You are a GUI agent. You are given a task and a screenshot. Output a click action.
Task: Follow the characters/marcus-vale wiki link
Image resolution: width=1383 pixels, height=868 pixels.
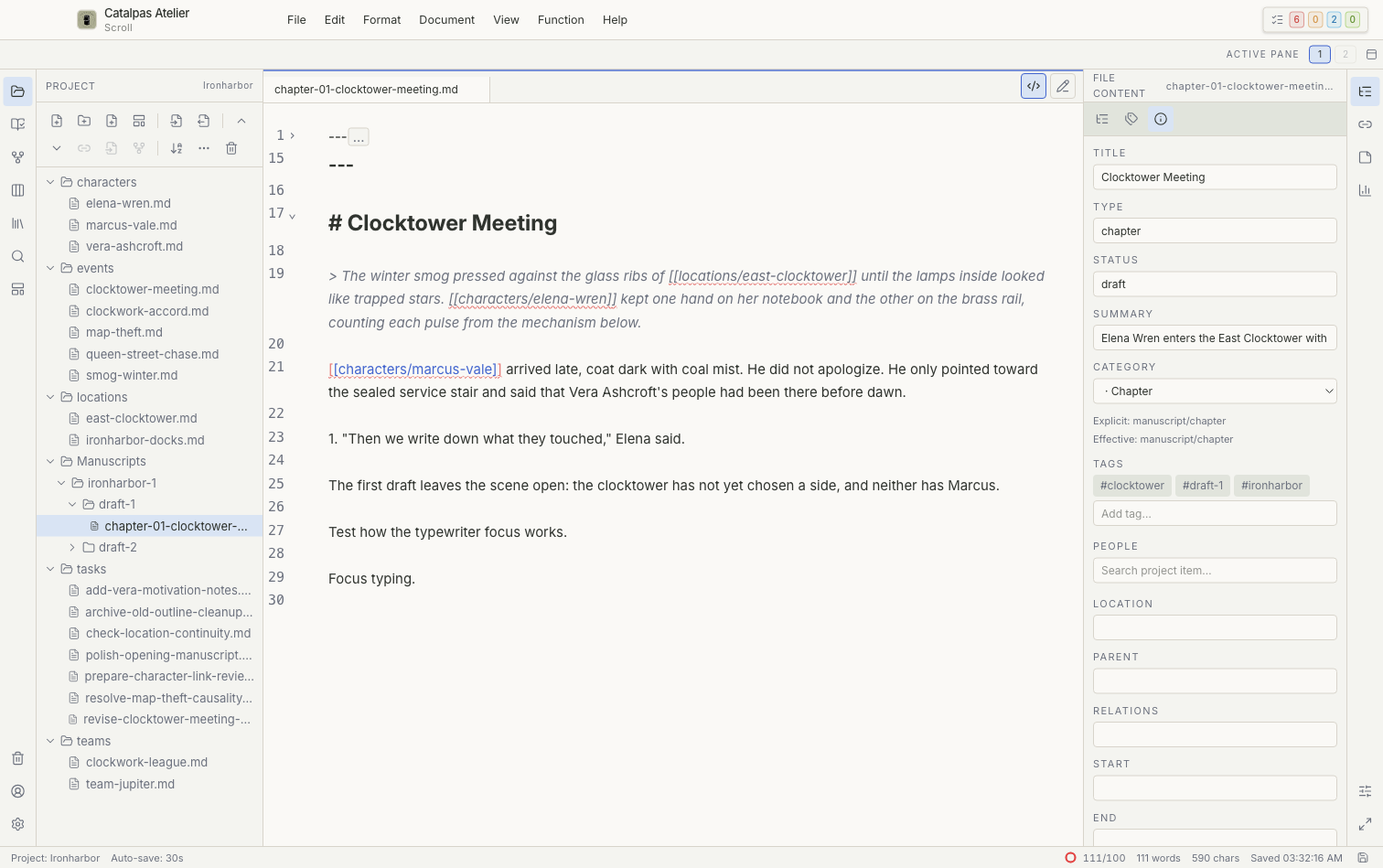415,370
